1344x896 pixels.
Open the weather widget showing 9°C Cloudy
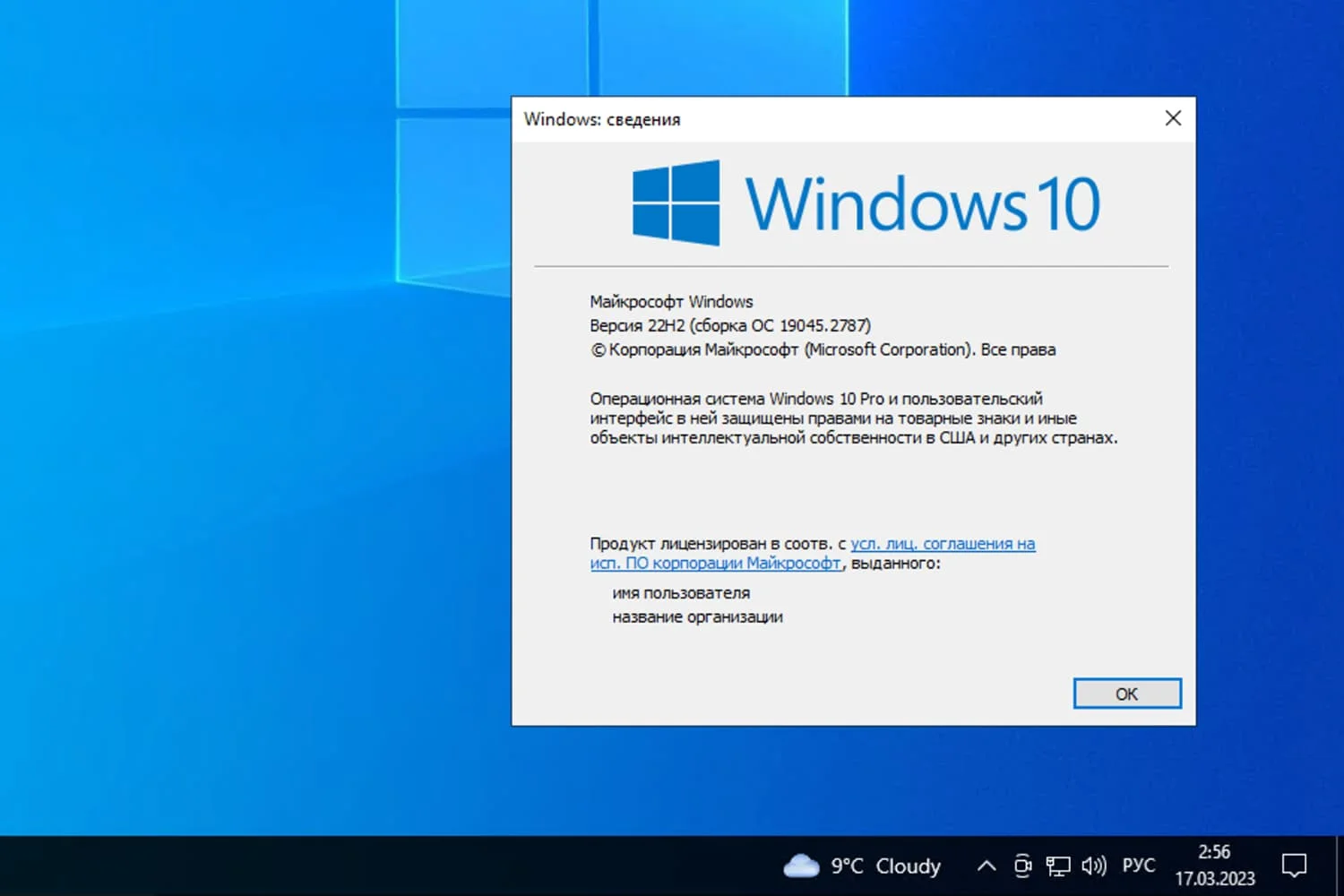862,866
